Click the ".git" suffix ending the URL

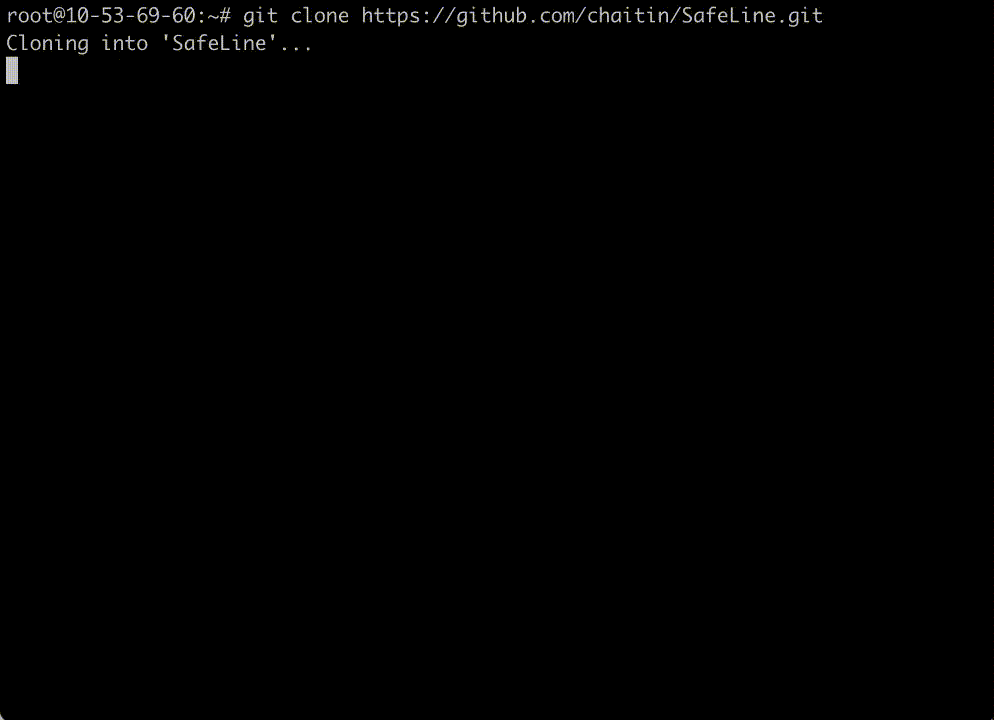[x=799, y=16]
